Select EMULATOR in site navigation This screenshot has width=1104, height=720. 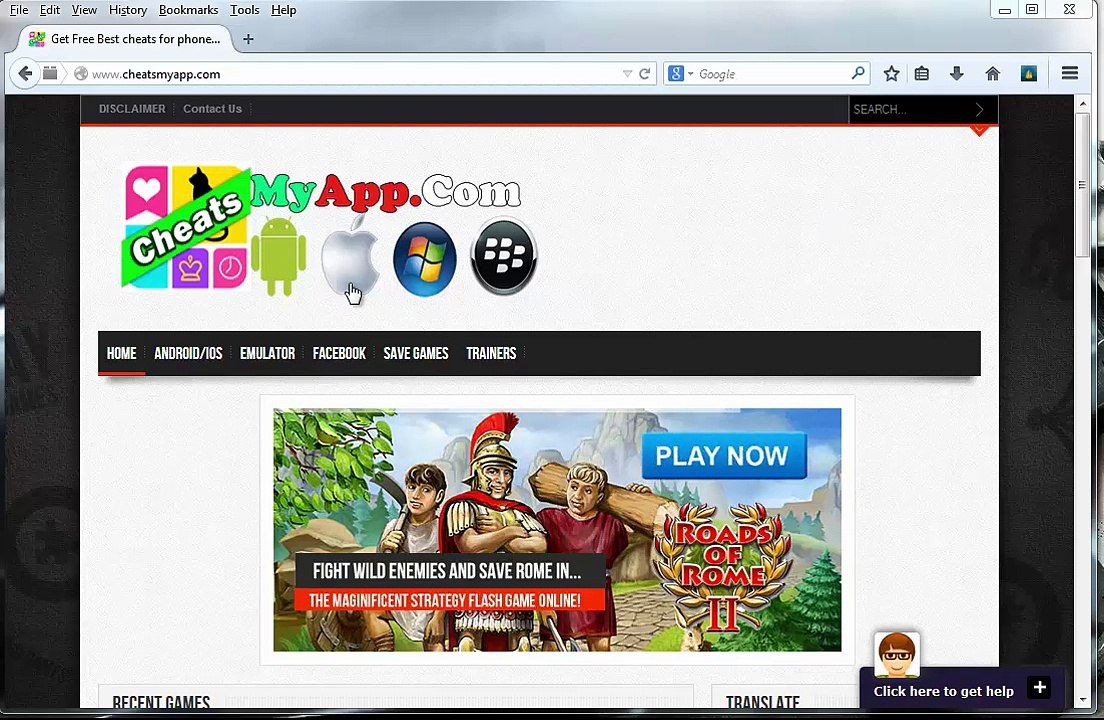coord(267,353)
